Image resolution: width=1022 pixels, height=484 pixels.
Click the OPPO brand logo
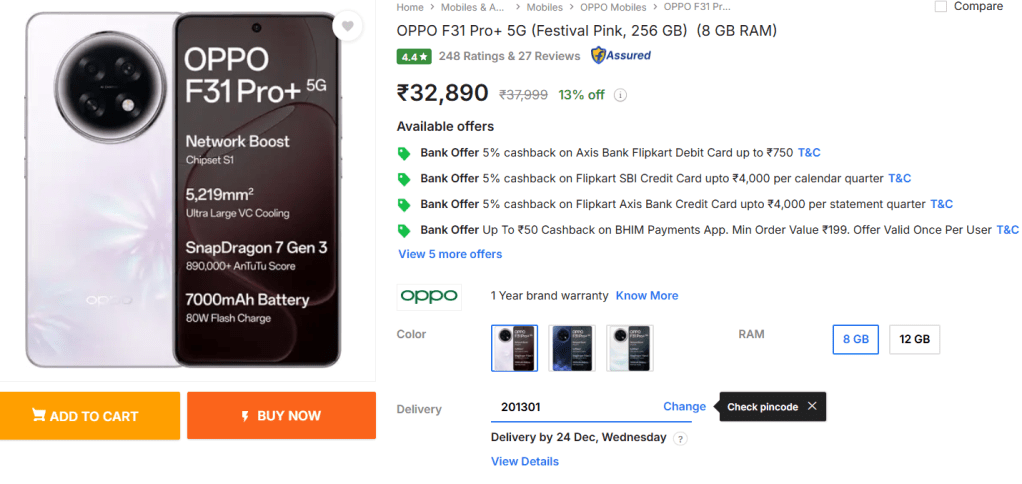pos(429,295)
